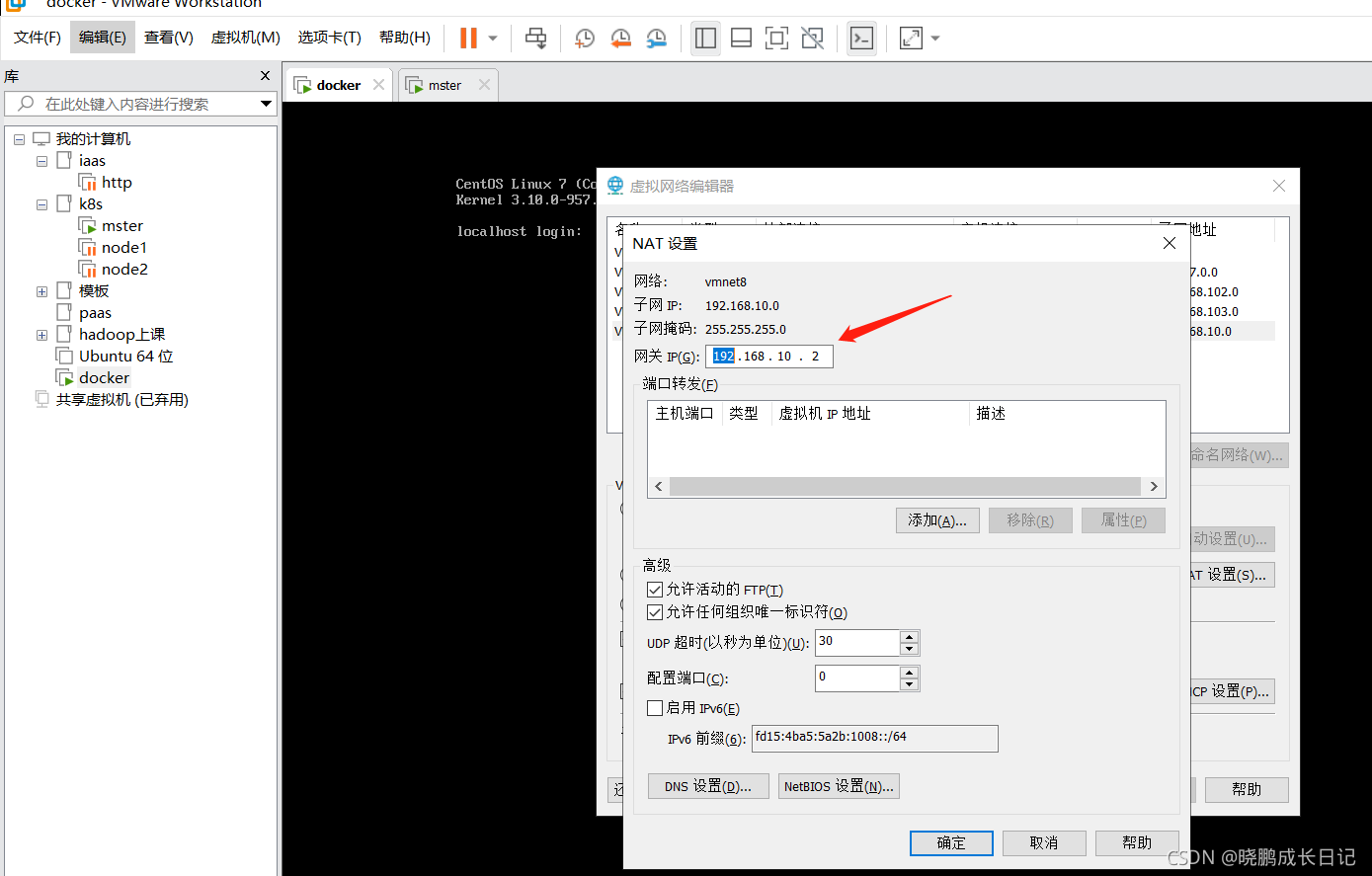
Task: Select the paas folder
Action: (x=95, y=313)
